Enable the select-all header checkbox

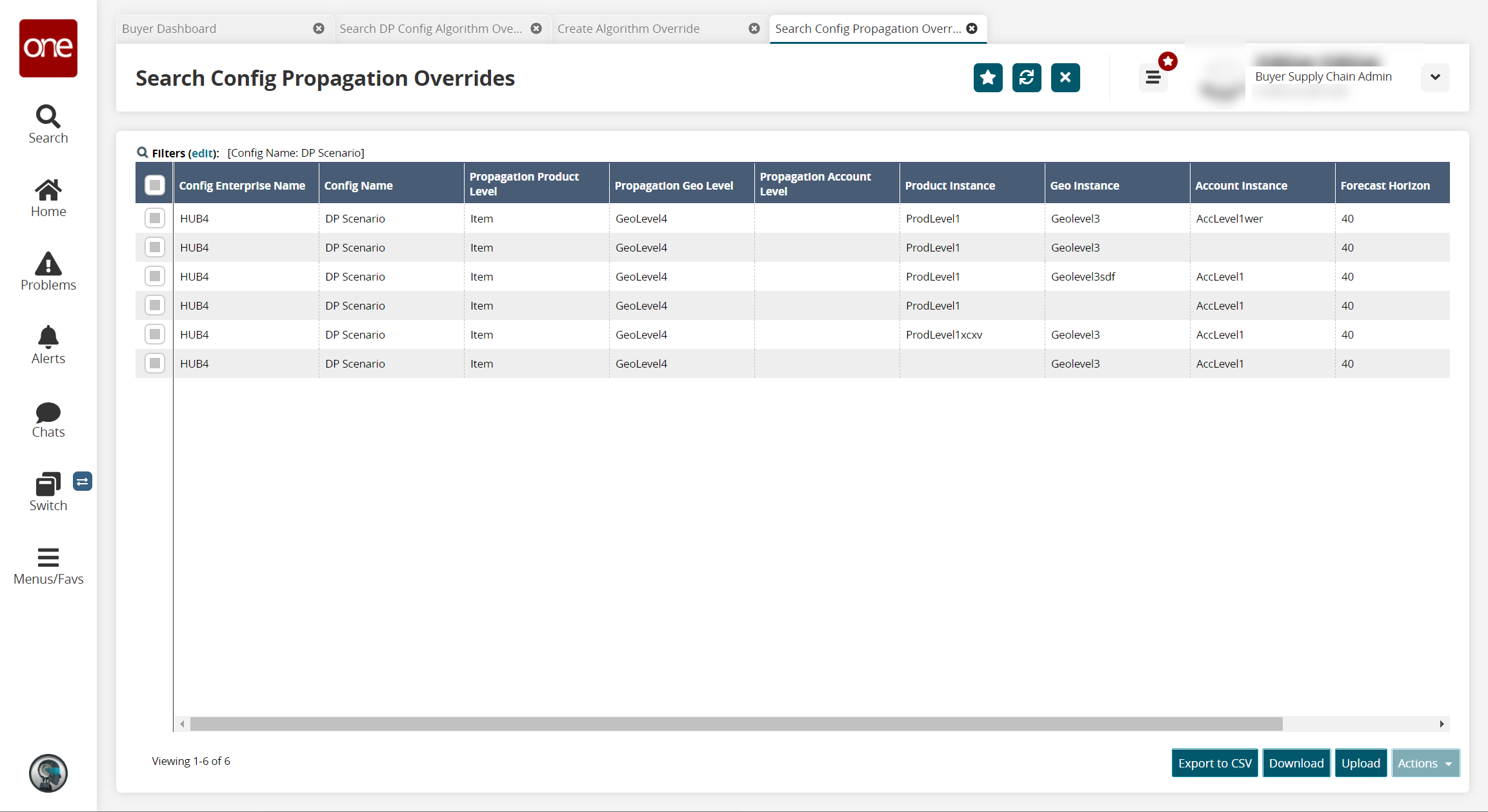click(155, 184)
